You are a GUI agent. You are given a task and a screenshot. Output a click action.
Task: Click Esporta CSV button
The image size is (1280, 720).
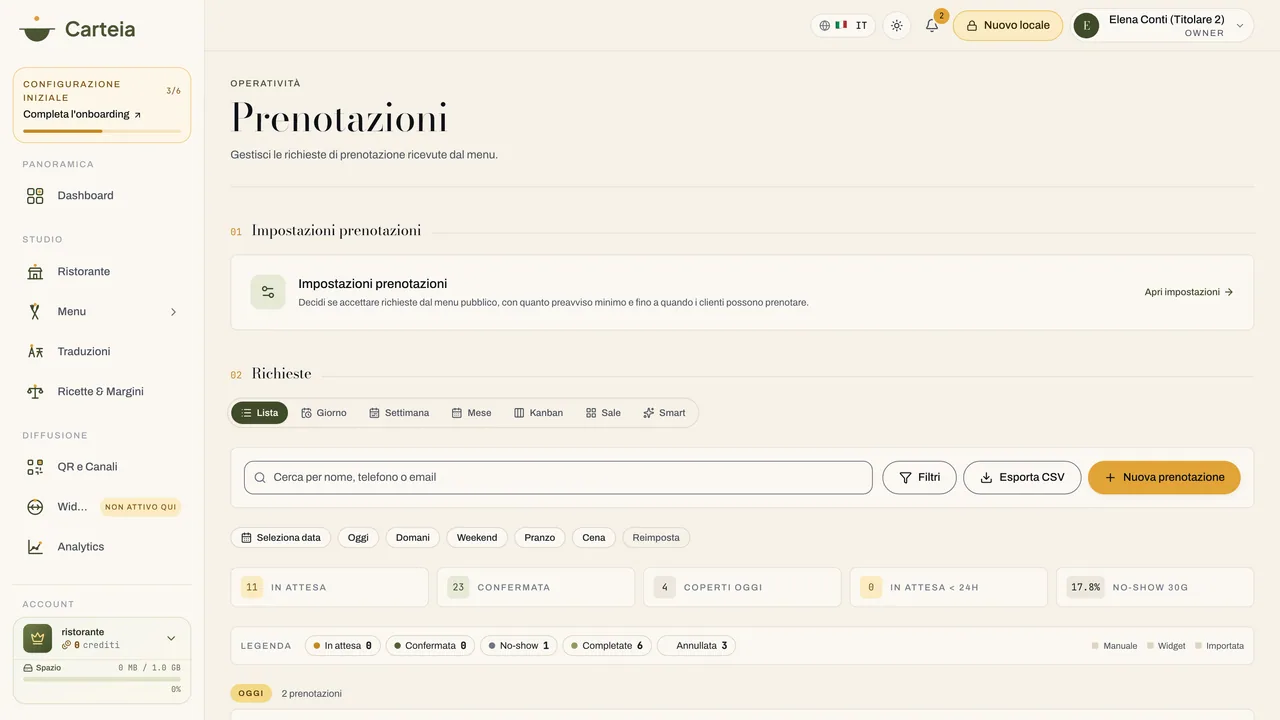1022,478
